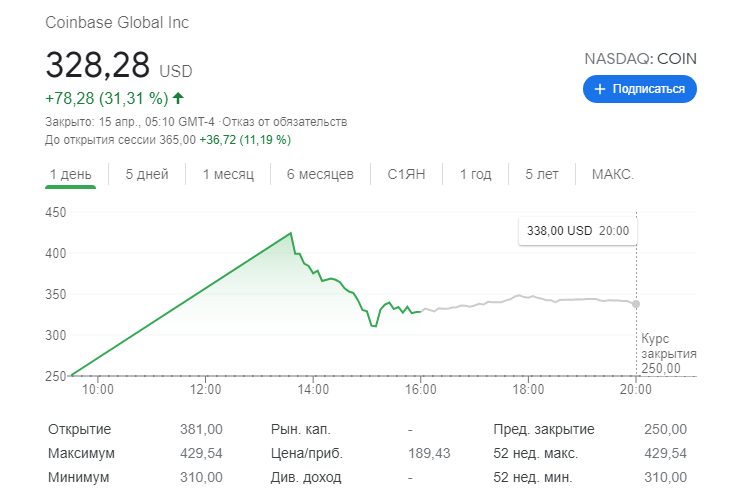This screenshot has width=740, height=499.
Task: Open the Отказ от обязательств disclaimer link
Action: (285, 122)
